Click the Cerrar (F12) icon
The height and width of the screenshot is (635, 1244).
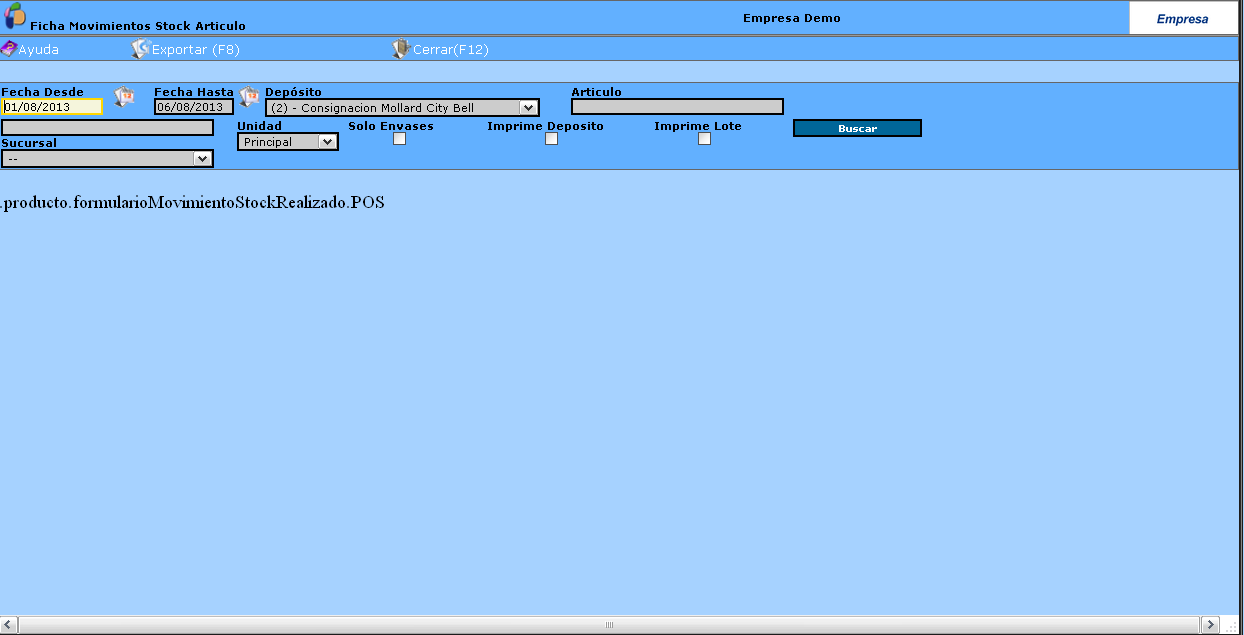pos(401,49)
